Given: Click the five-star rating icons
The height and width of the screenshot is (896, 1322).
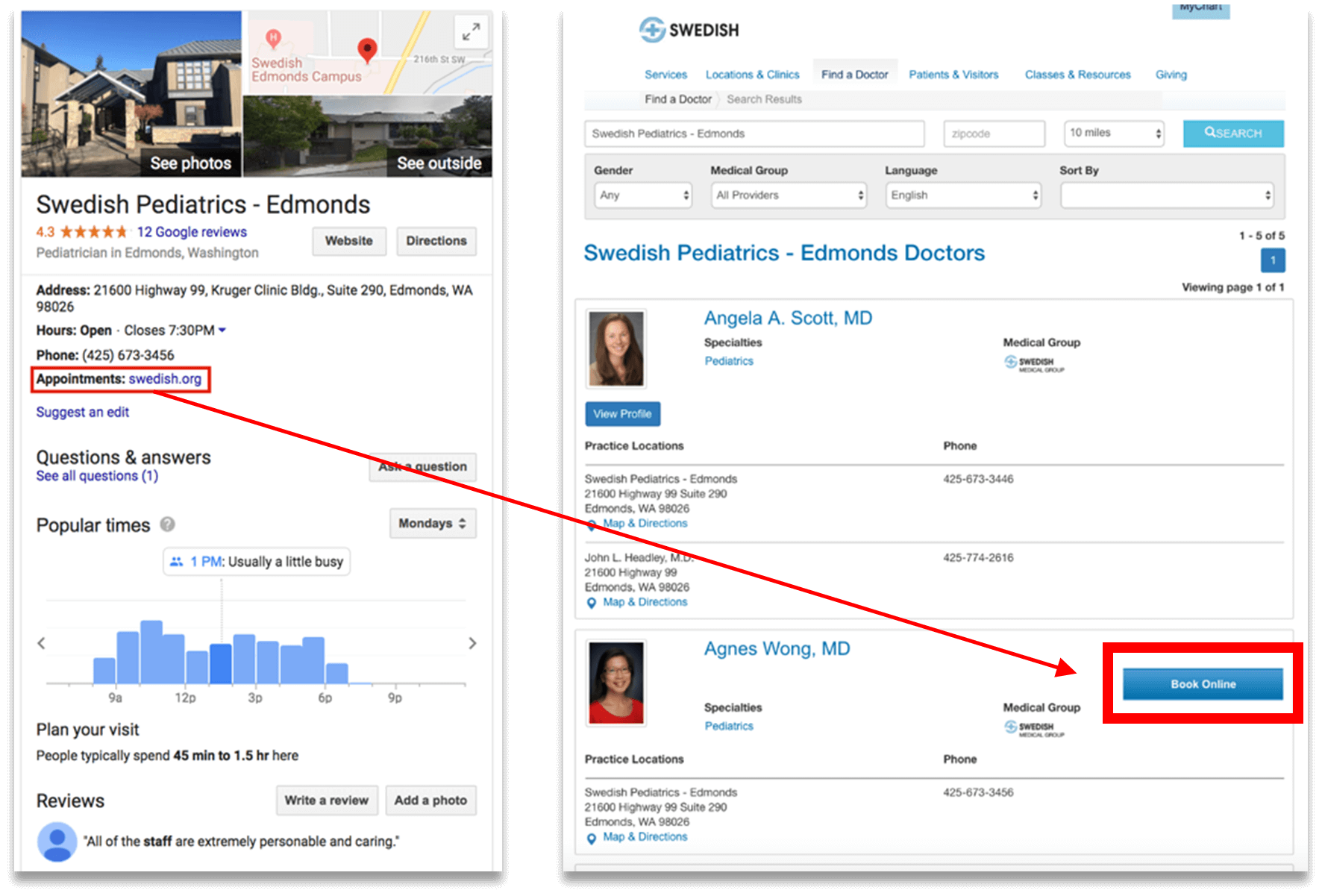Looking at the screenshot, I should click(x=94, y=232).
